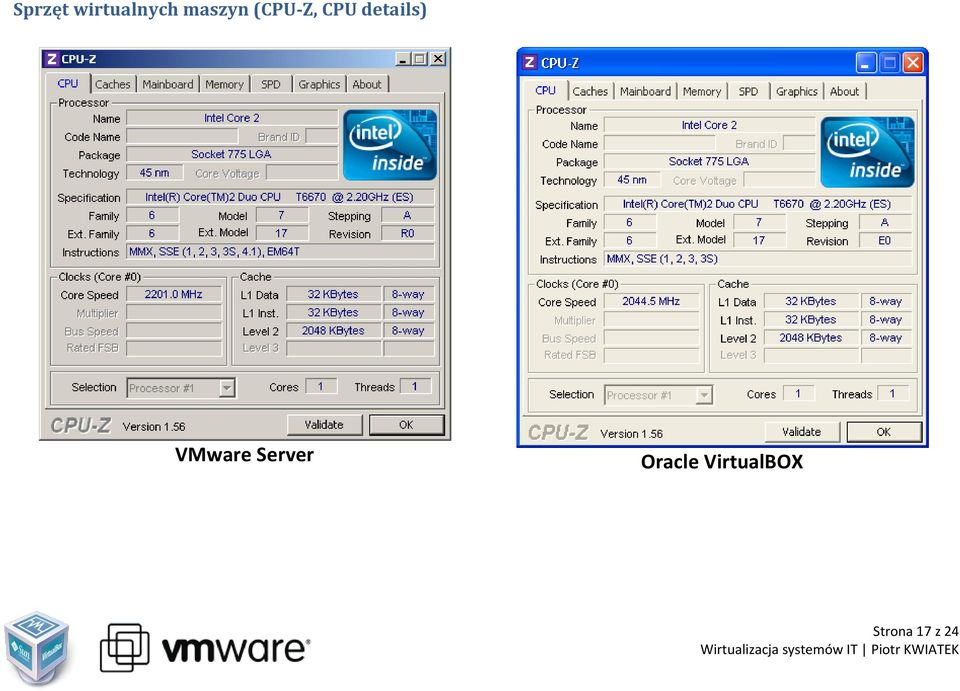Click OK button in VirtualBox window
The image size is (960, 691).
pyautogui.click(x=884, y=431)
